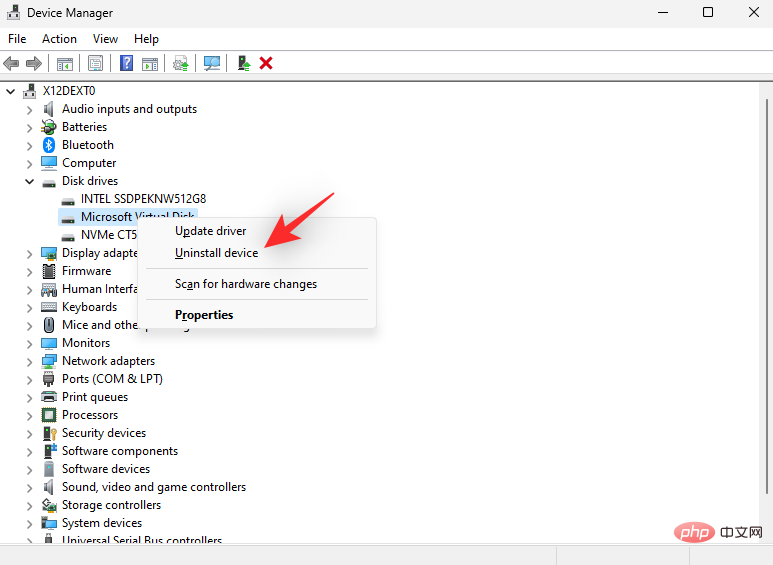Minimize the Device Manager window
This screenshot has height=565, width=773.
tap(663, 12)
